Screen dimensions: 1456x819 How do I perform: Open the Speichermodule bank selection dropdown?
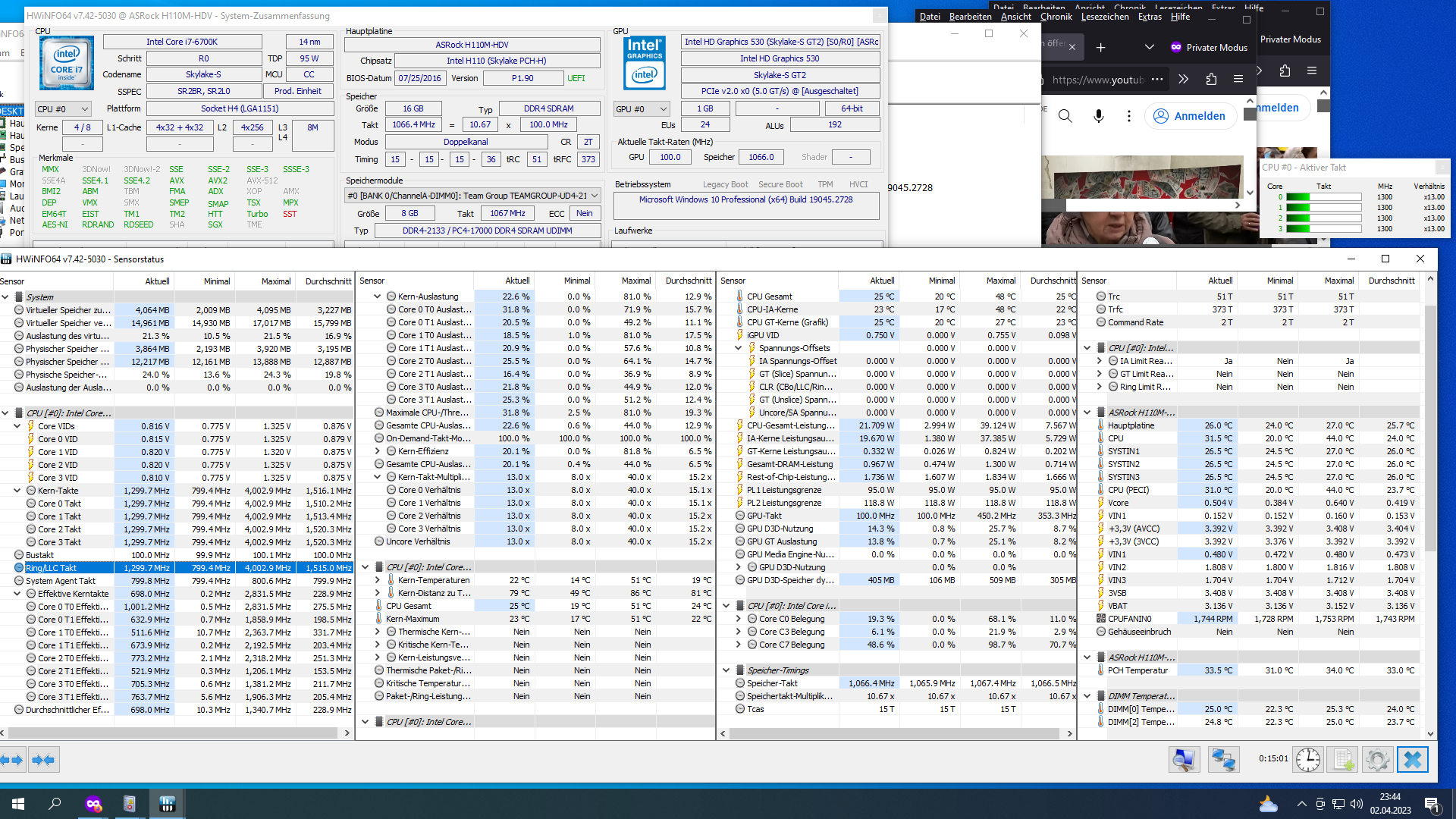point(595,195)
